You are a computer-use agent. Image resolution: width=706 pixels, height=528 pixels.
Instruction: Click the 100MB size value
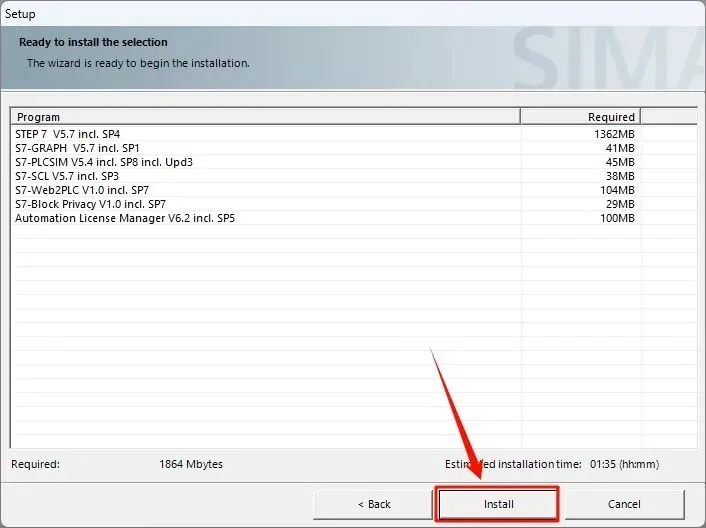pyautogui.click(x=617, y=218)
